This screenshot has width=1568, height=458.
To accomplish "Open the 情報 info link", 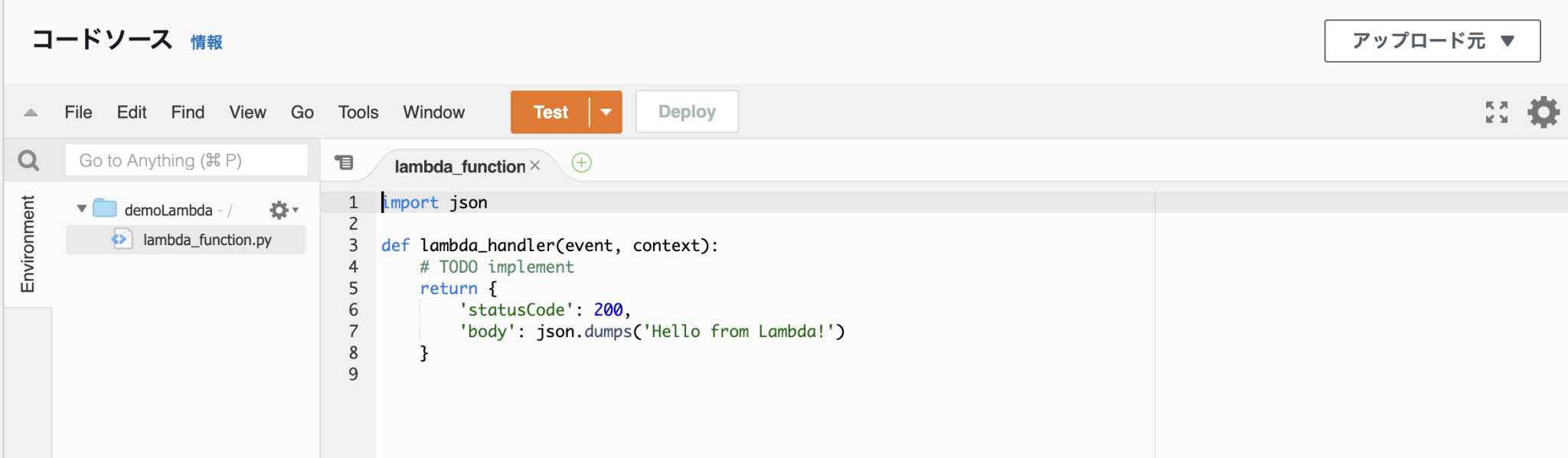I will tap(207, 42).
